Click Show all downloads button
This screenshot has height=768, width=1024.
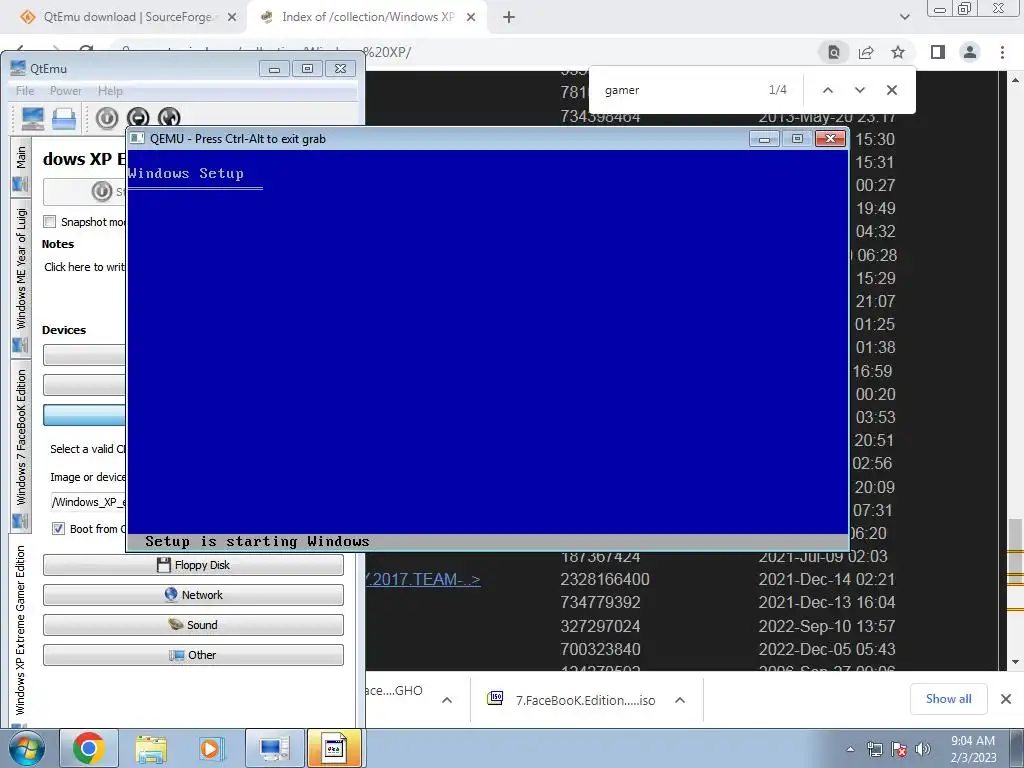tap(948, 699)
